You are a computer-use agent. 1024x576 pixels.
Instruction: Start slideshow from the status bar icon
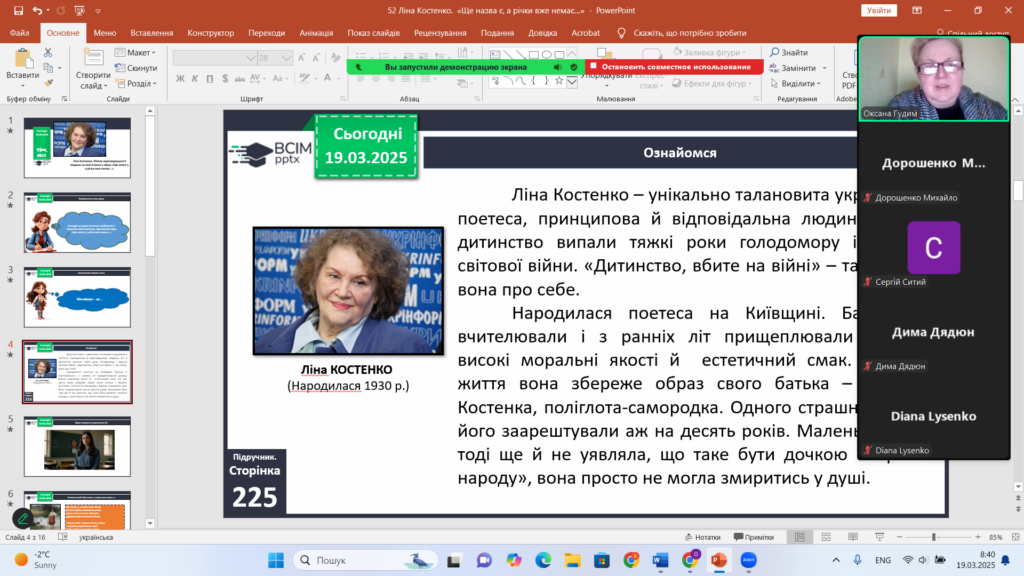(x=880, y=537)
